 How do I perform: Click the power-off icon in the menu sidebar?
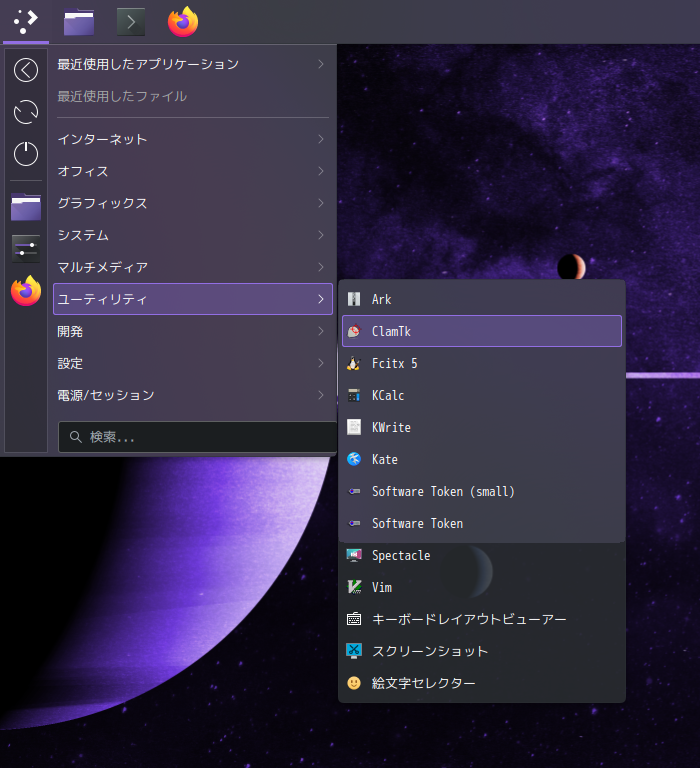pyautogui.click(x=26, y=154)
